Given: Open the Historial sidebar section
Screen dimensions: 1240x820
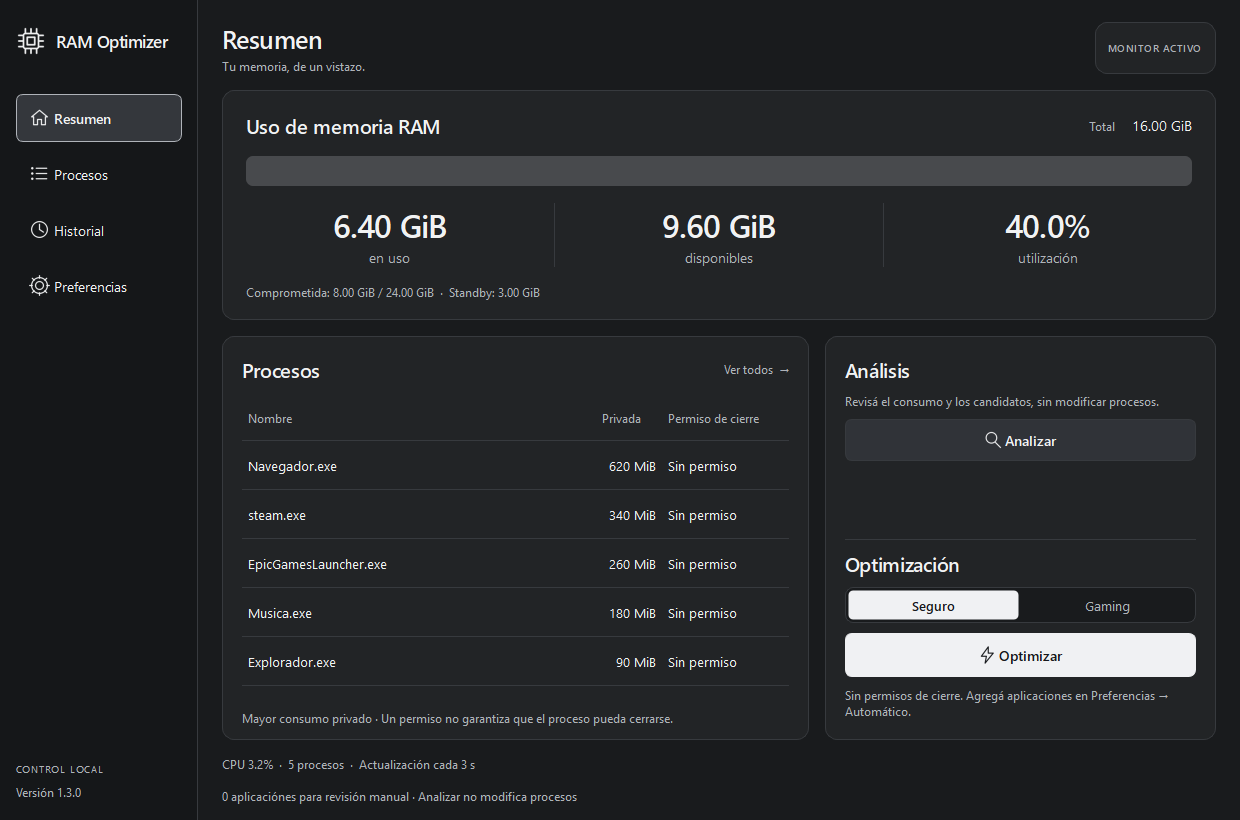Looking at the screenshot, I should pyautogui.click(x=99, y=230).
